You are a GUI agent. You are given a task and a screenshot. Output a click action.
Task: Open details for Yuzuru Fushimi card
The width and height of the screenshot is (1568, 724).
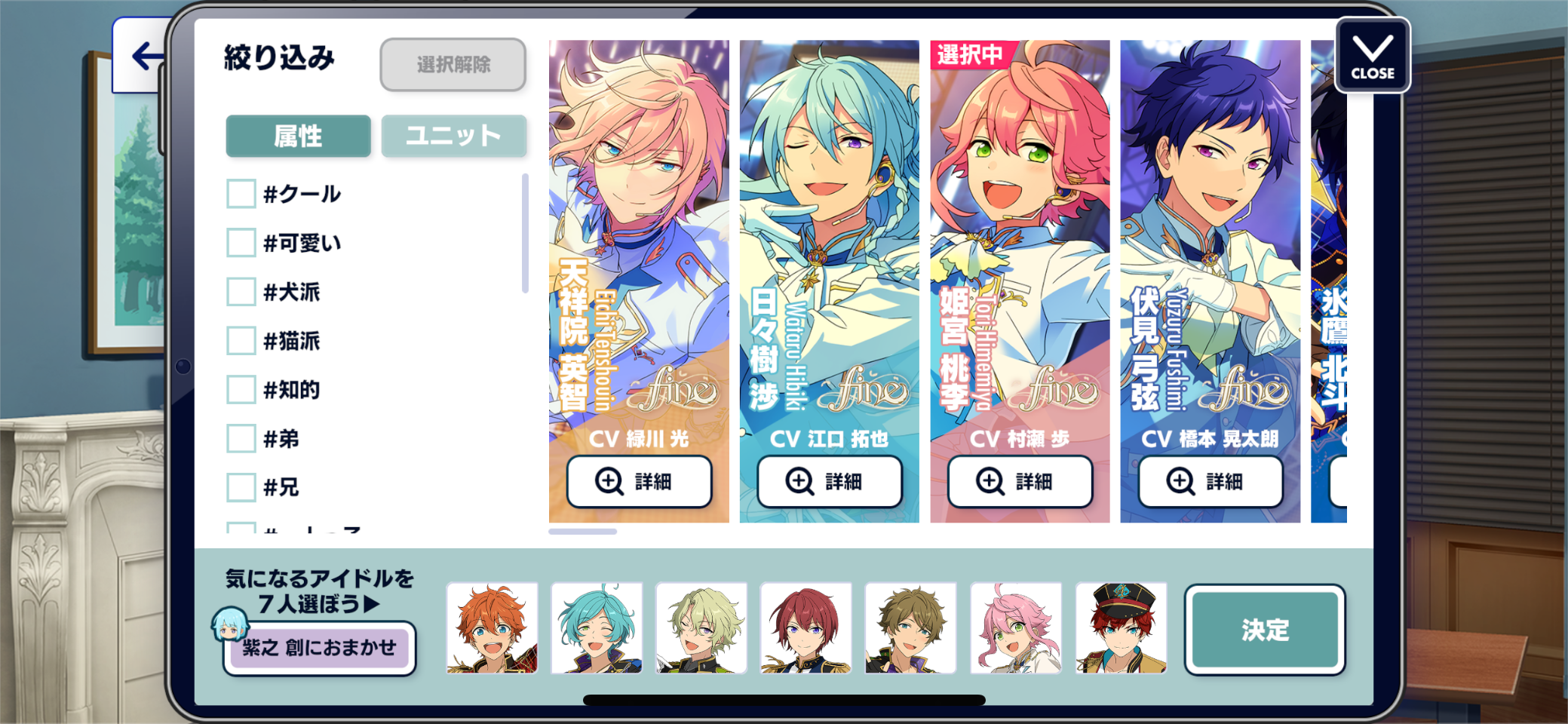pyautogui.click(x=1210, y=481)
